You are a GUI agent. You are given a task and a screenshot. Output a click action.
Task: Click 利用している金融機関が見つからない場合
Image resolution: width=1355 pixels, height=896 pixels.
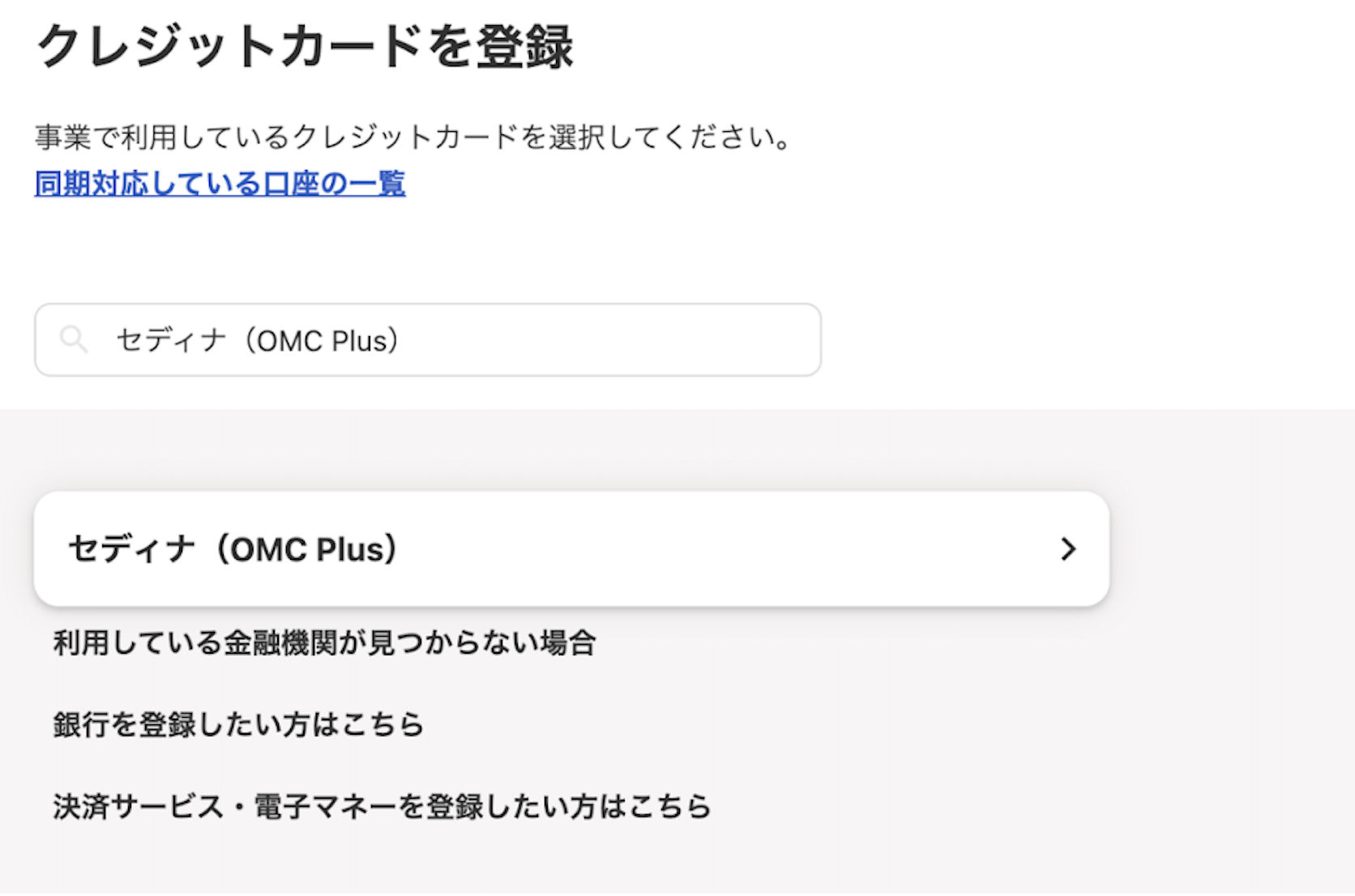324,643
